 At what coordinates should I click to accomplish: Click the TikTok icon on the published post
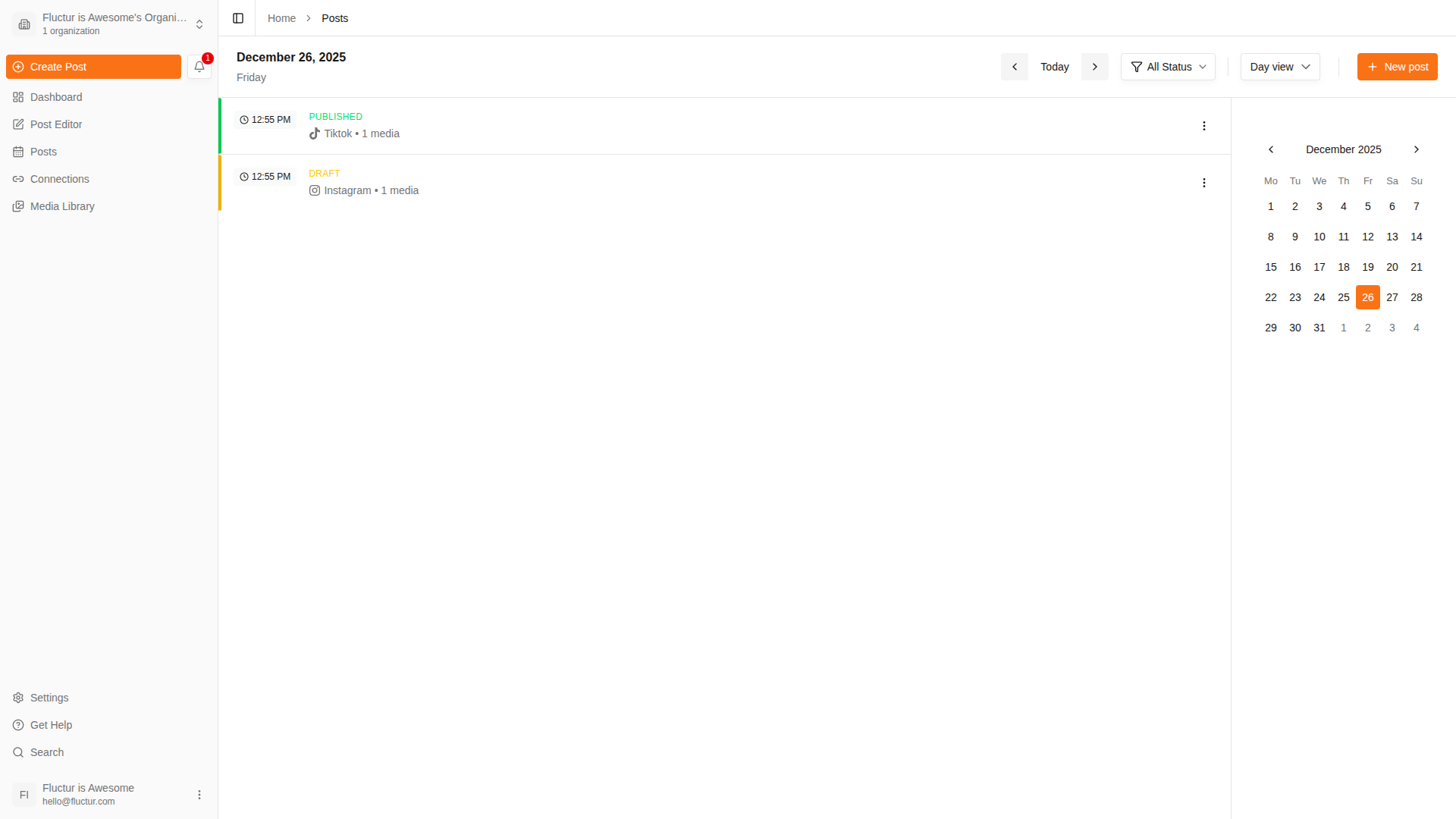(x=314, y=133)
